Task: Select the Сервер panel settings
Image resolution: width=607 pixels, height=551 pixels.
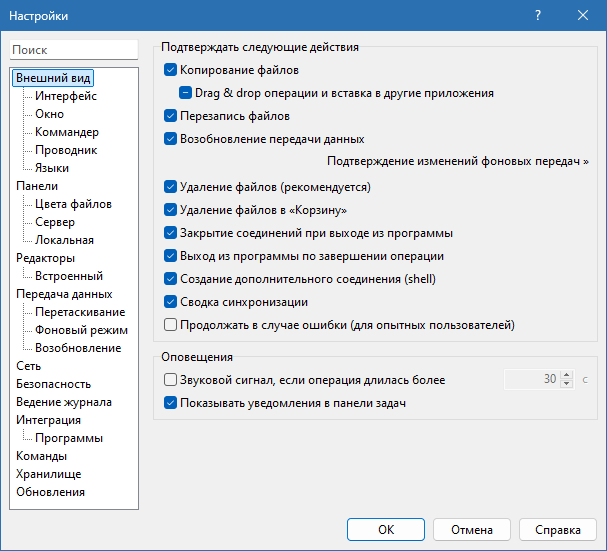Action: pos(55,222)
